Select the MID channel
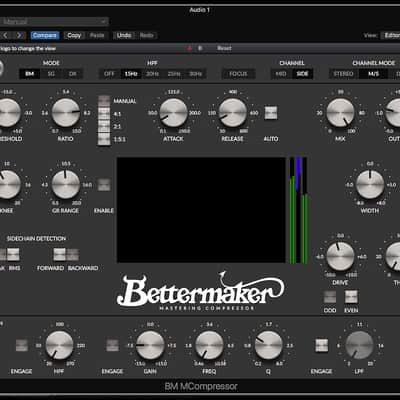 [281, 74]
